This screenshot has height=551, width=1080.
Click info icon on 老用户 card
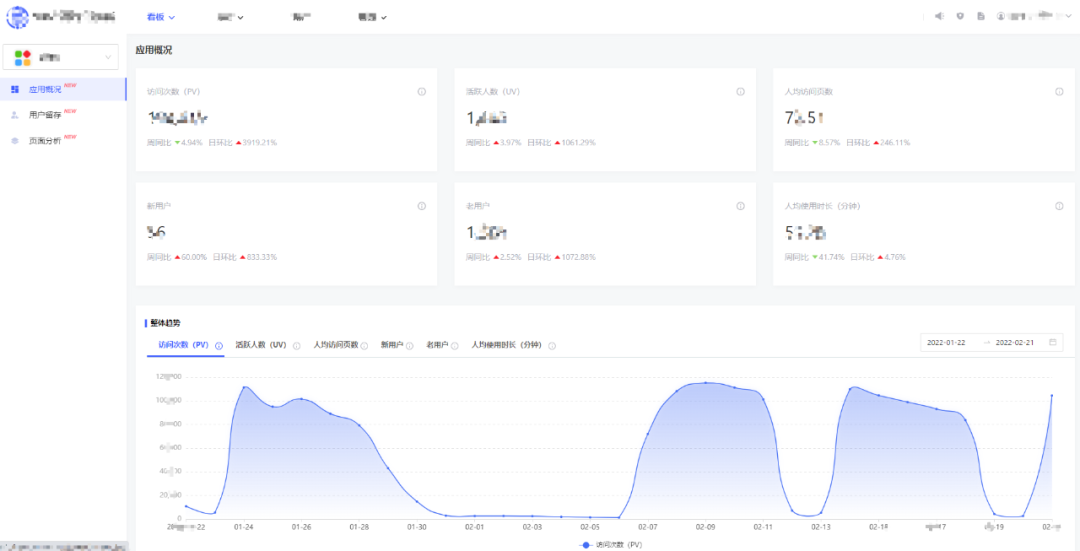pos(740,206)
